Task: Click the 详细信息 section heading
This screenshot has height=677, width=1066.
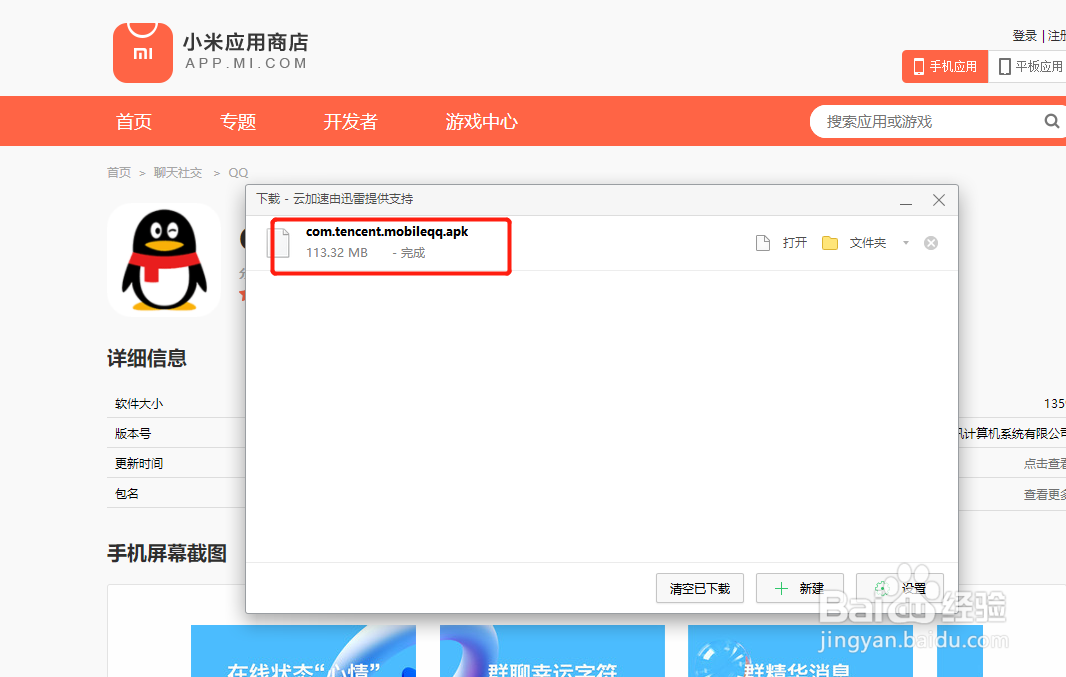Action: pyautogui.click(x=147, y=358)
